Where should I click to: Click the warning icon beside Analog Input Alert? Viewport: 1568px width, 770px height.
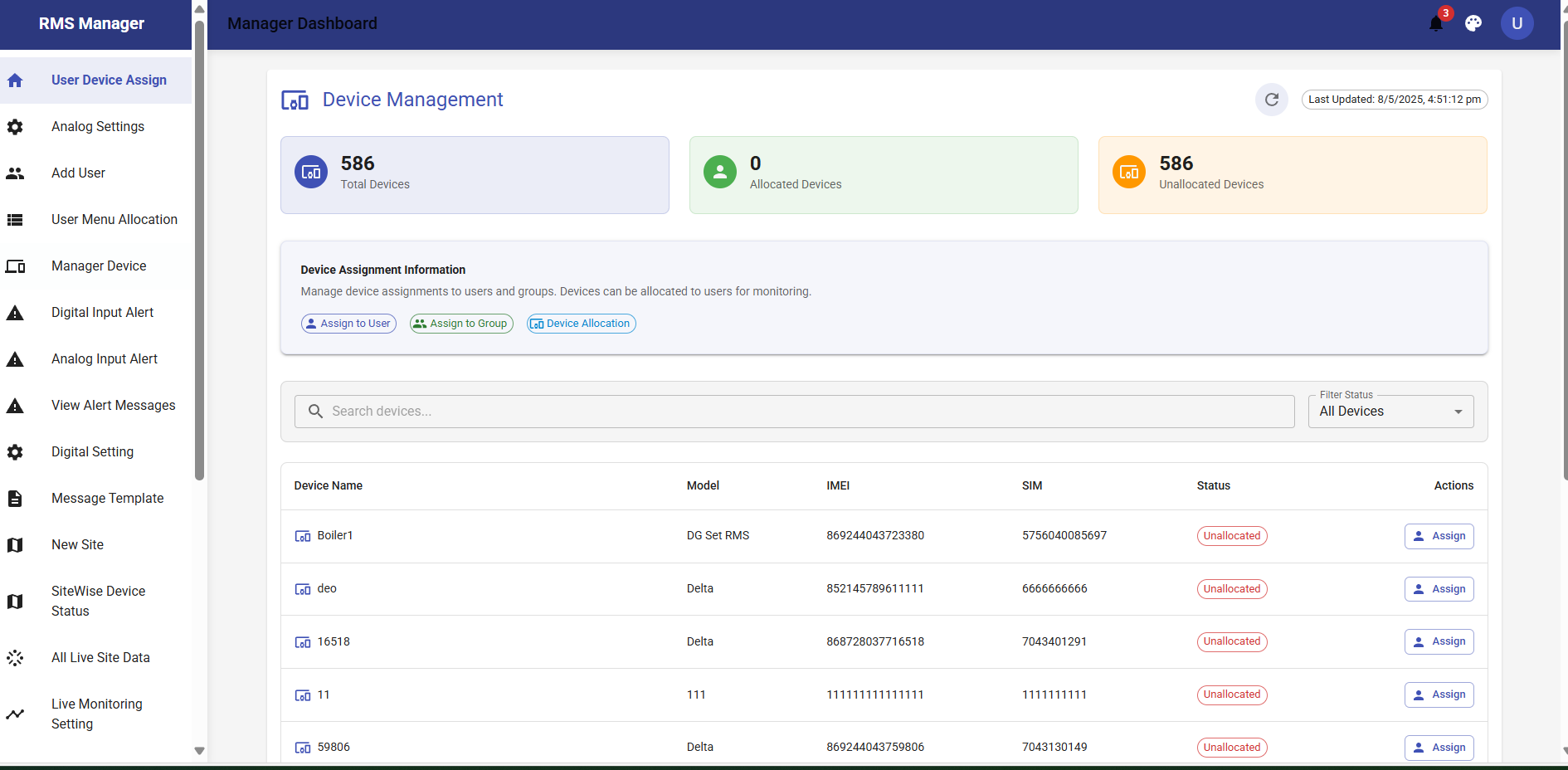[15, 359]
